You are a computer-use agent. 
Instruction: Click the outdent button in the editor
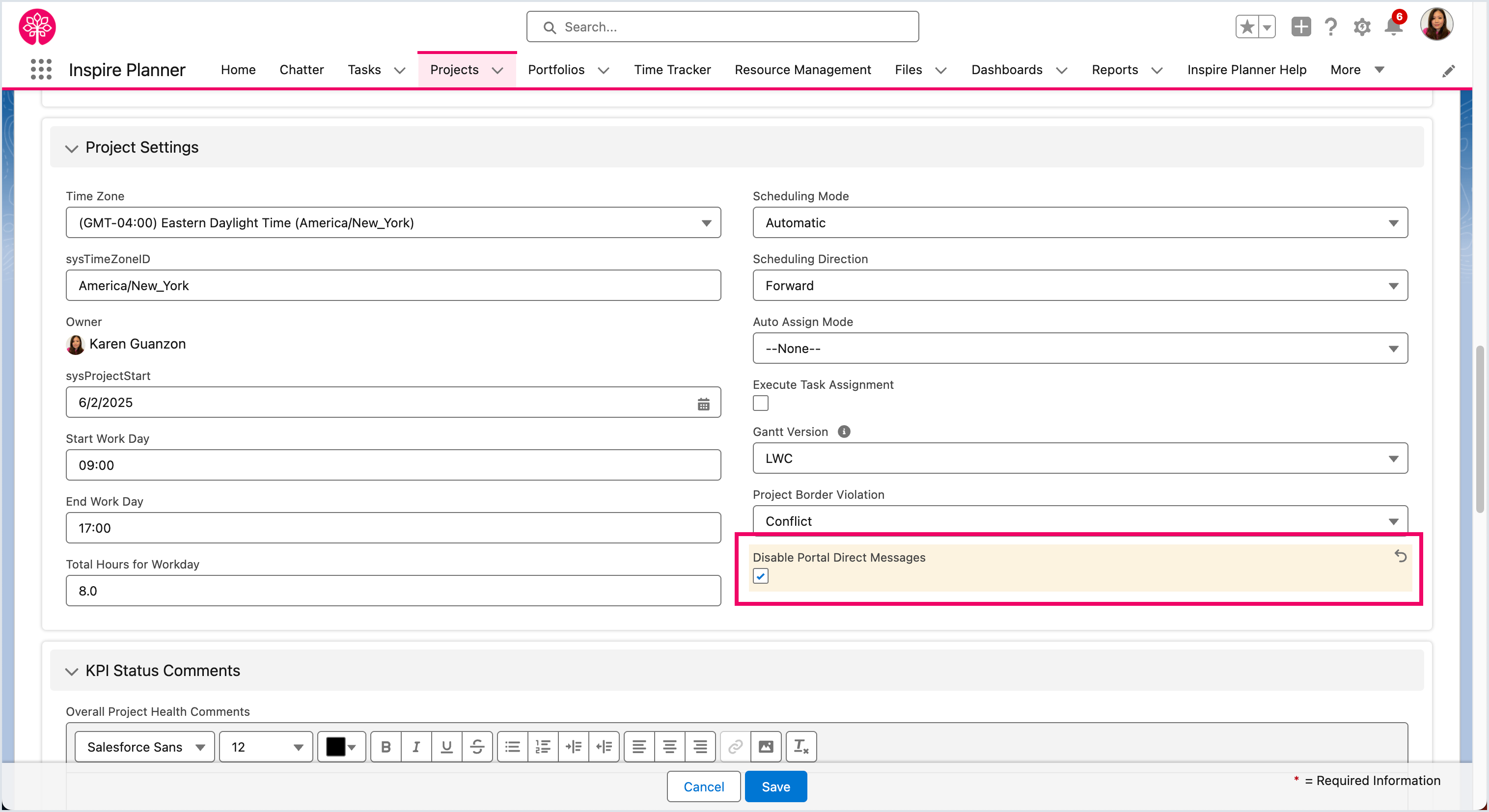tap(604, 747)
